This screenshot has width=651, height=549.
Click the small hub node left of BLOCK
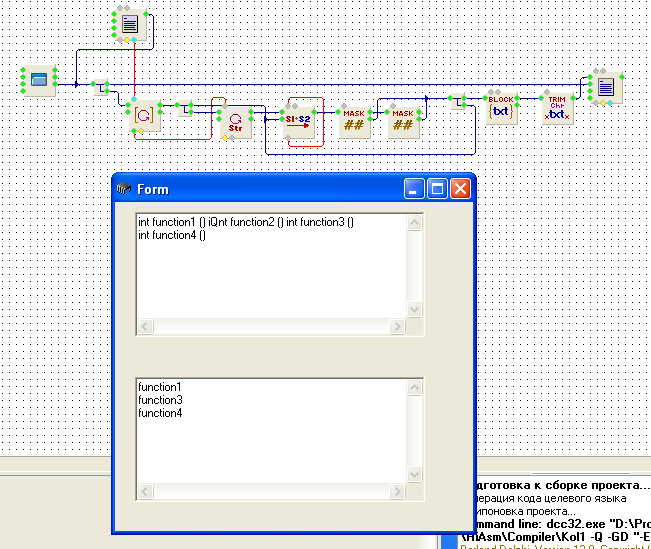[459, 102]
